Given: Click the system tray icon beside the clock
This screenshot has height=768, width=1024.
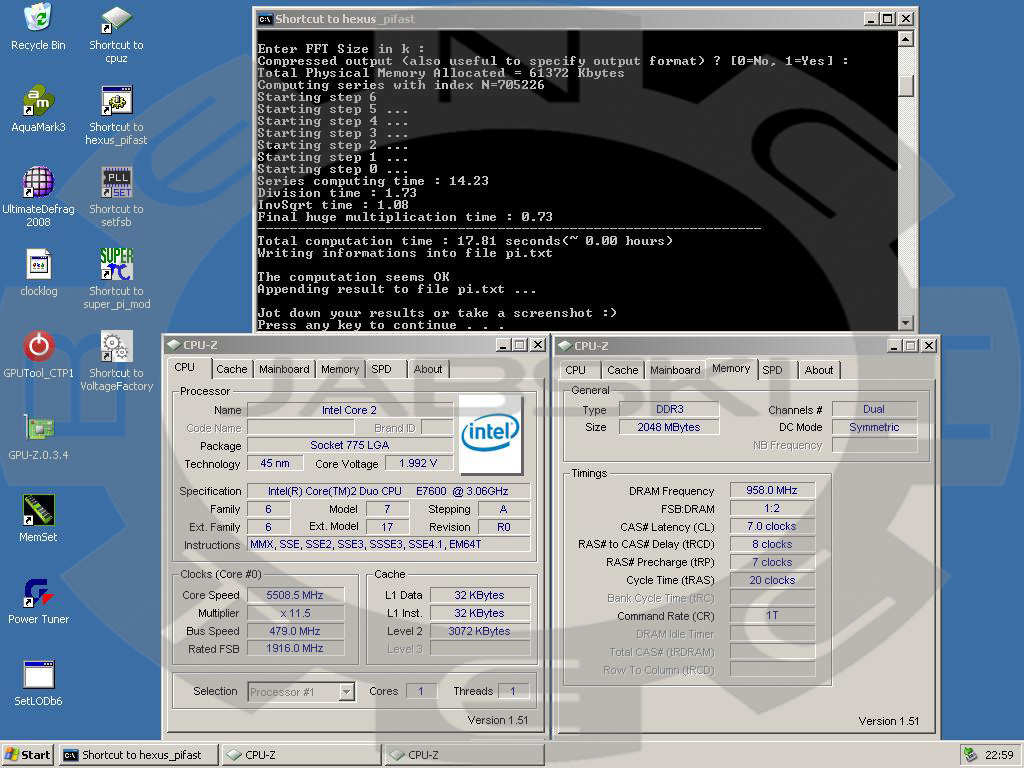Looking at the screenshot, I should [970, 754].
